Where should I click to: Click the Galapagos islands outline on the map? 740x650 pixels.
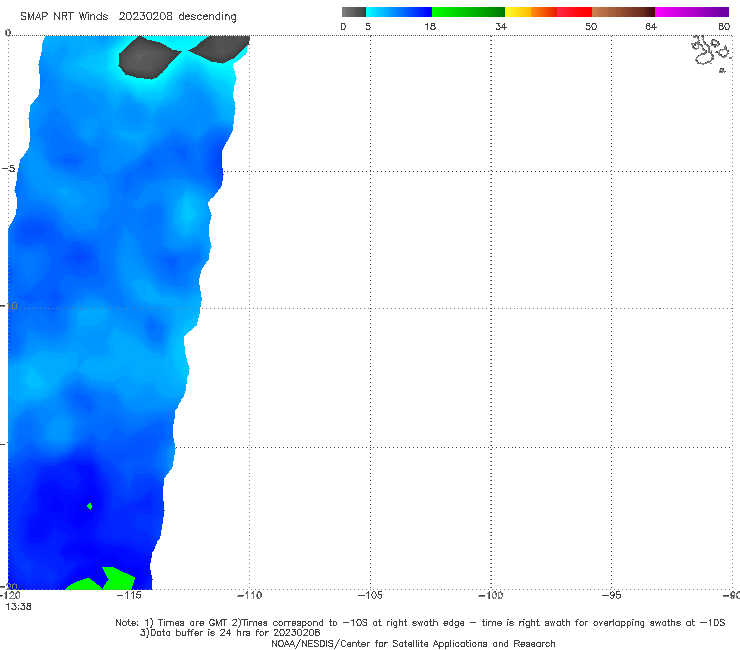[711, 52]
